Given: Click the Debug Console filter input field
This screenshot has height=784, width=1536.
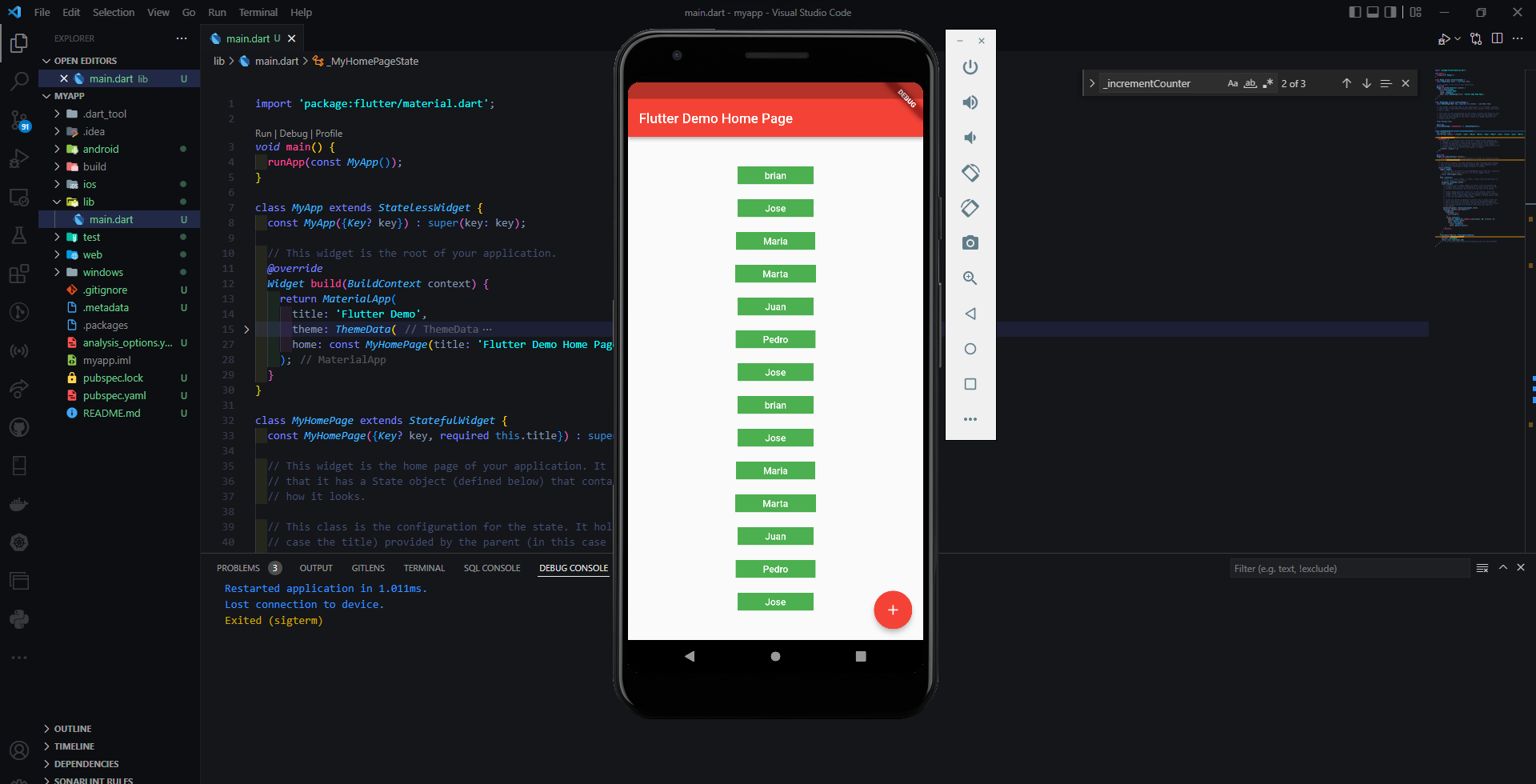Looking at the screenshot, I should tap(1350, 568).
